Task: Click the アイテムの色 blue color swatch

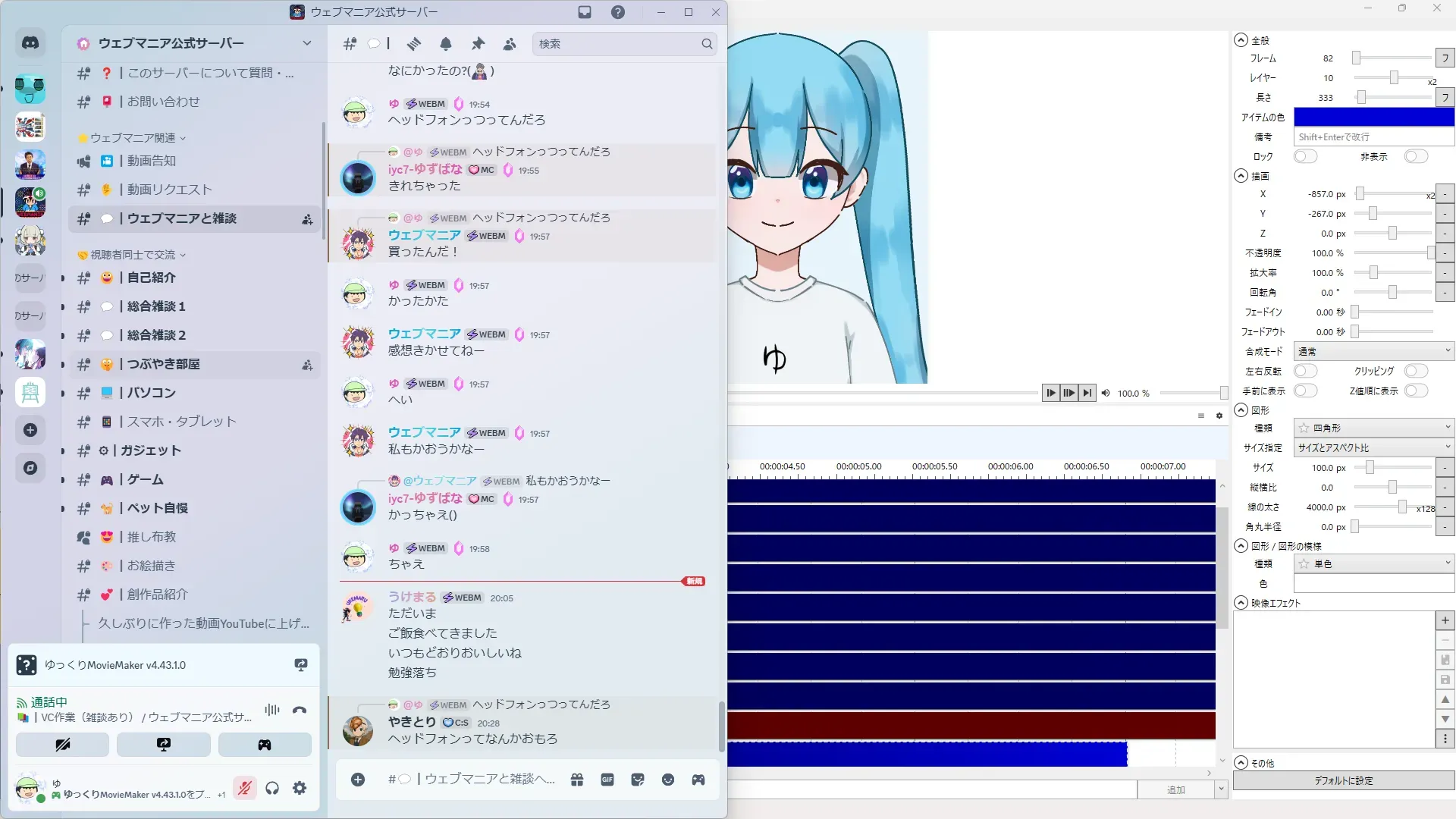Action: tap(1373, 117)
